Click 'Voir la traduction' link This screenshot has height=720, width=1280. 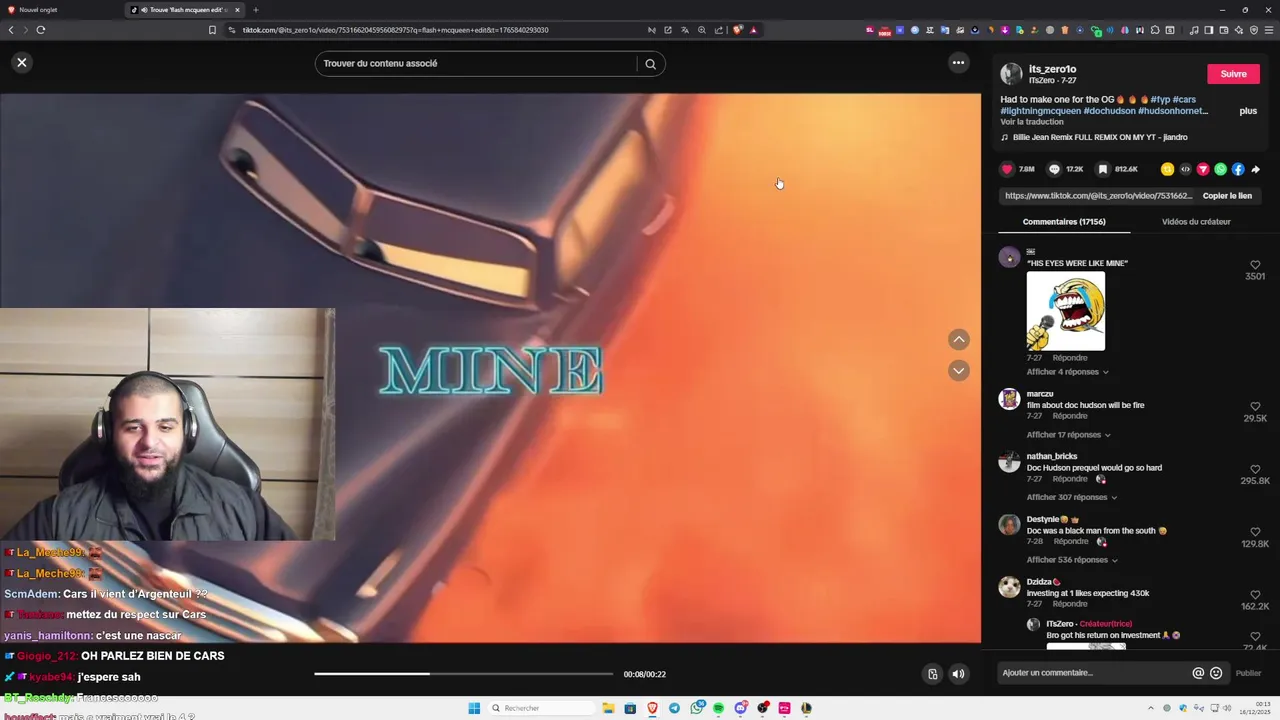[x=1033, y=122]
